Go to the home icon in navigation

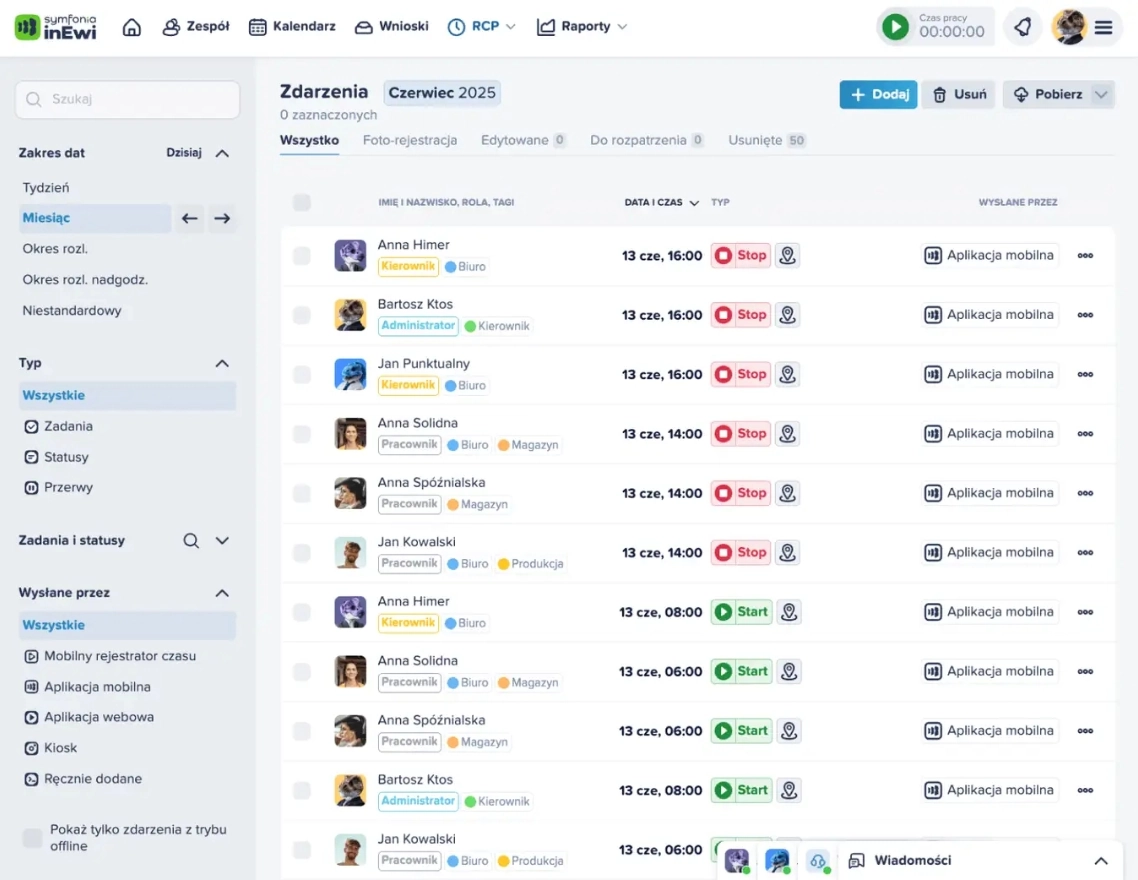coord(131,27)
